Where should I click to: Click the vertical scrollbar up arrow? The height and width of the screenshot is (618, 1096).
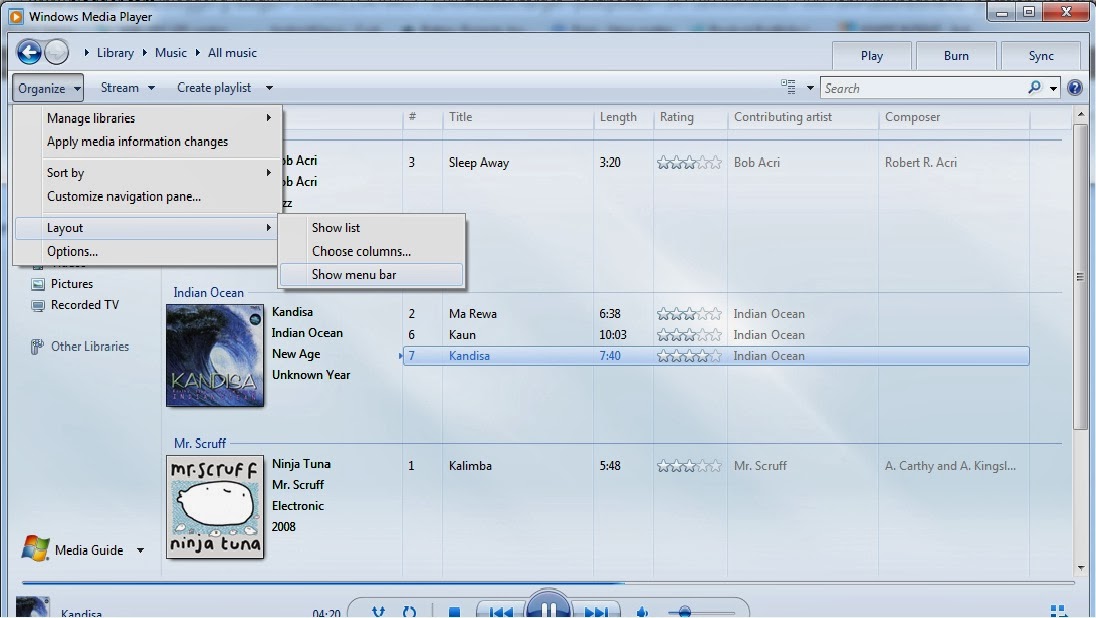pos(1081,114)
